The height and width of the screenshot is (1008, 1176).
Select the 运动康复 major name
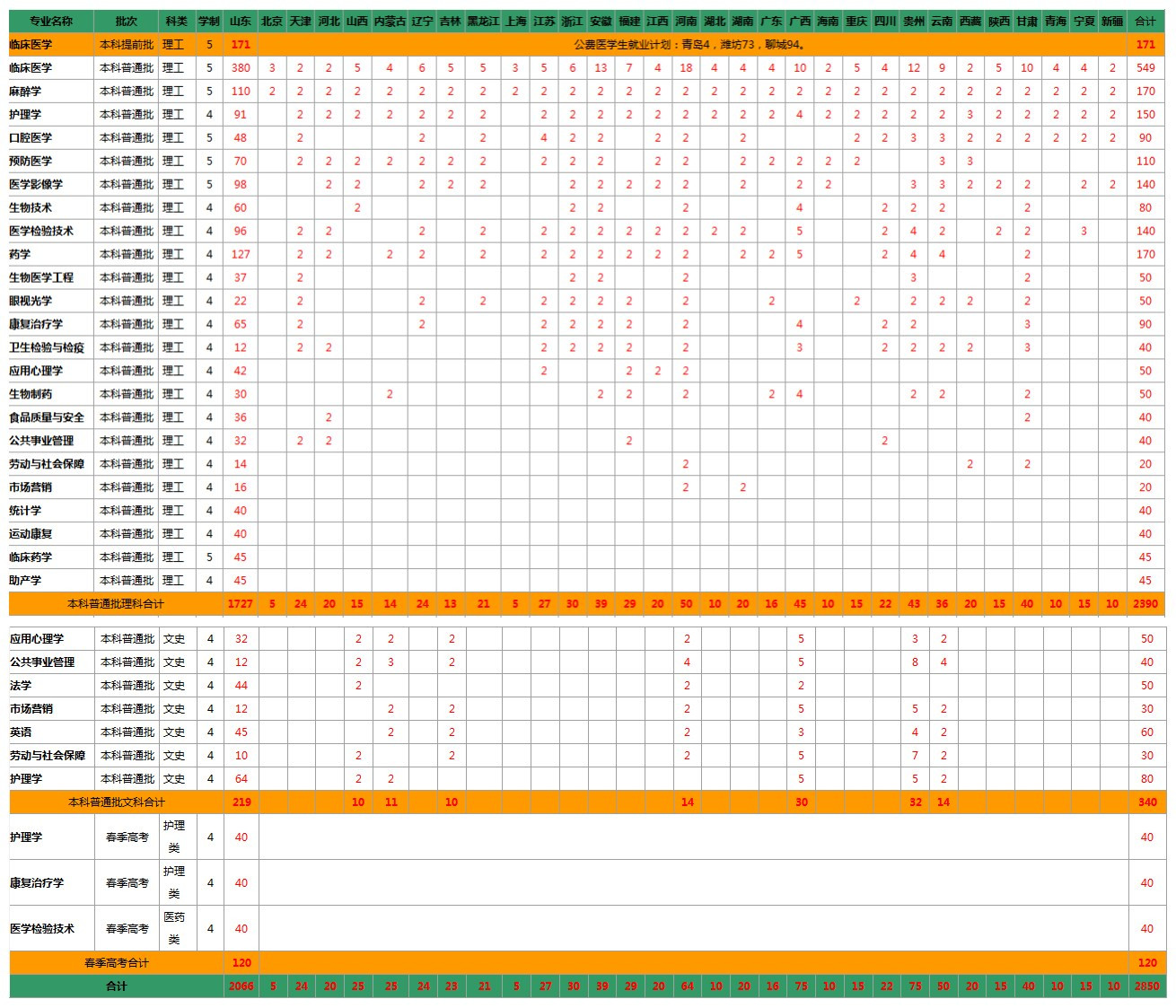point(31,534)
